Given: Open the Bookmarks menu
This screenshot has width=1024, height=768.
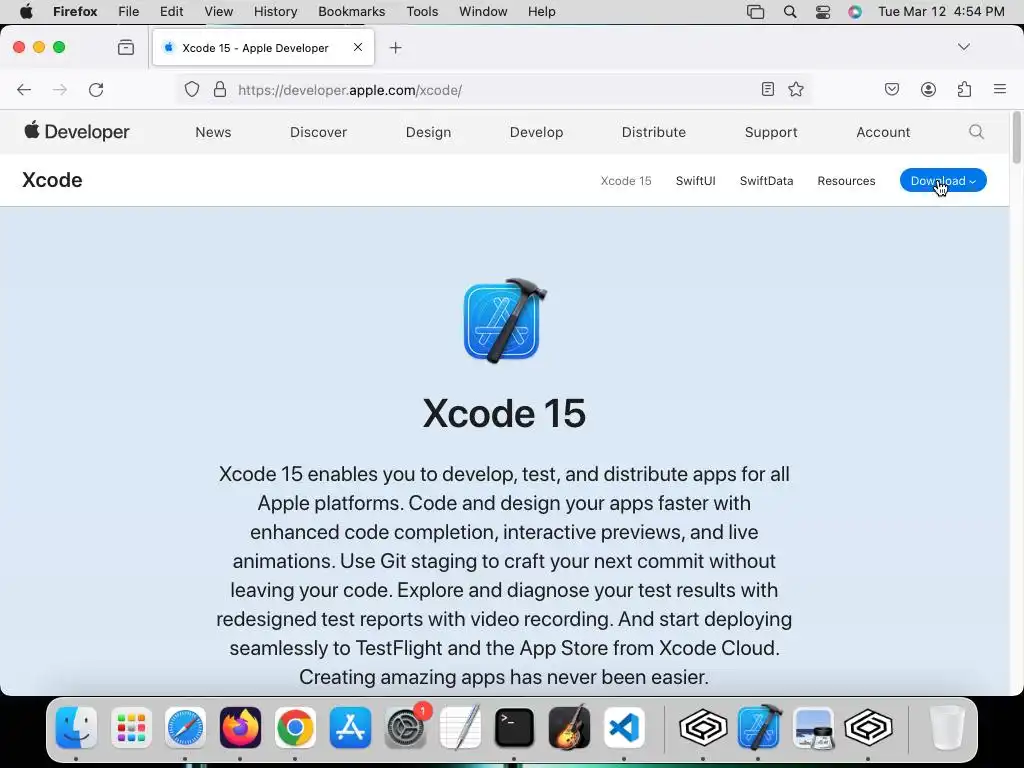Looking at the screenshot, I should (351, 11).
